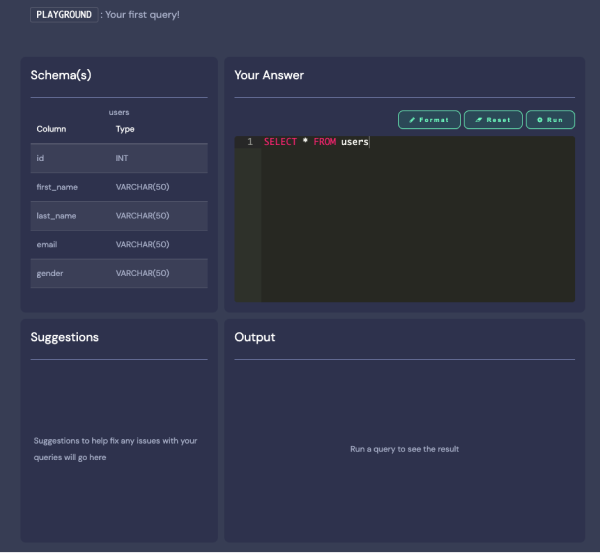Select the last_name schema row
This screenshot has width=600, height=553.
pyautogui.click(x=119, y=216)
